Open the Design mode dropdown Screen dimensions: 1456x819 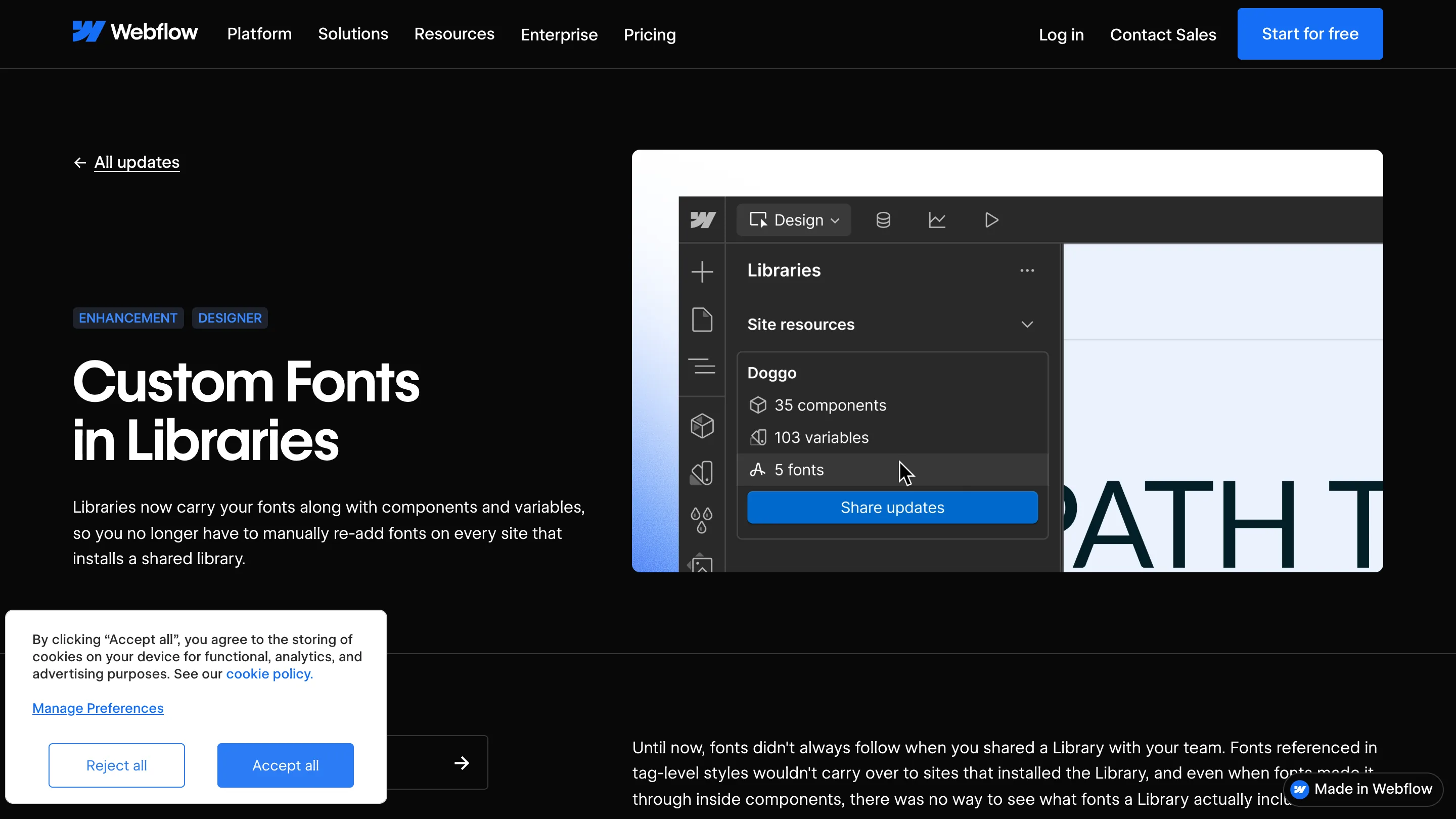click(794, 220)
